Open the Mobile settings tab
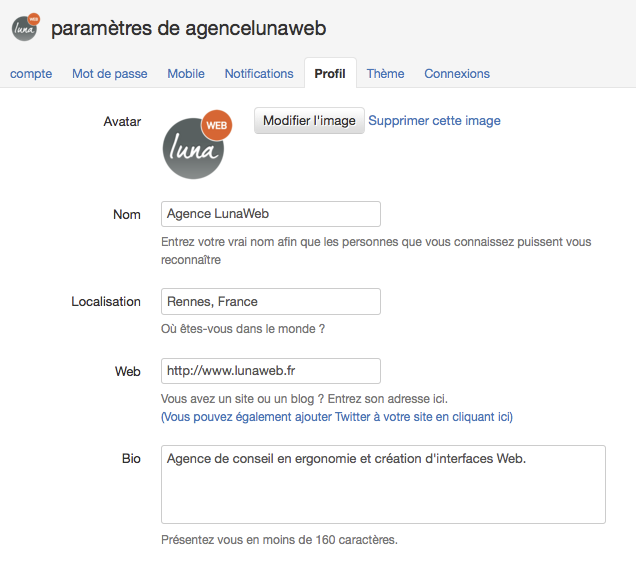Image resolution: width=636 pixels, height=567 pixels. pos(186,74)
